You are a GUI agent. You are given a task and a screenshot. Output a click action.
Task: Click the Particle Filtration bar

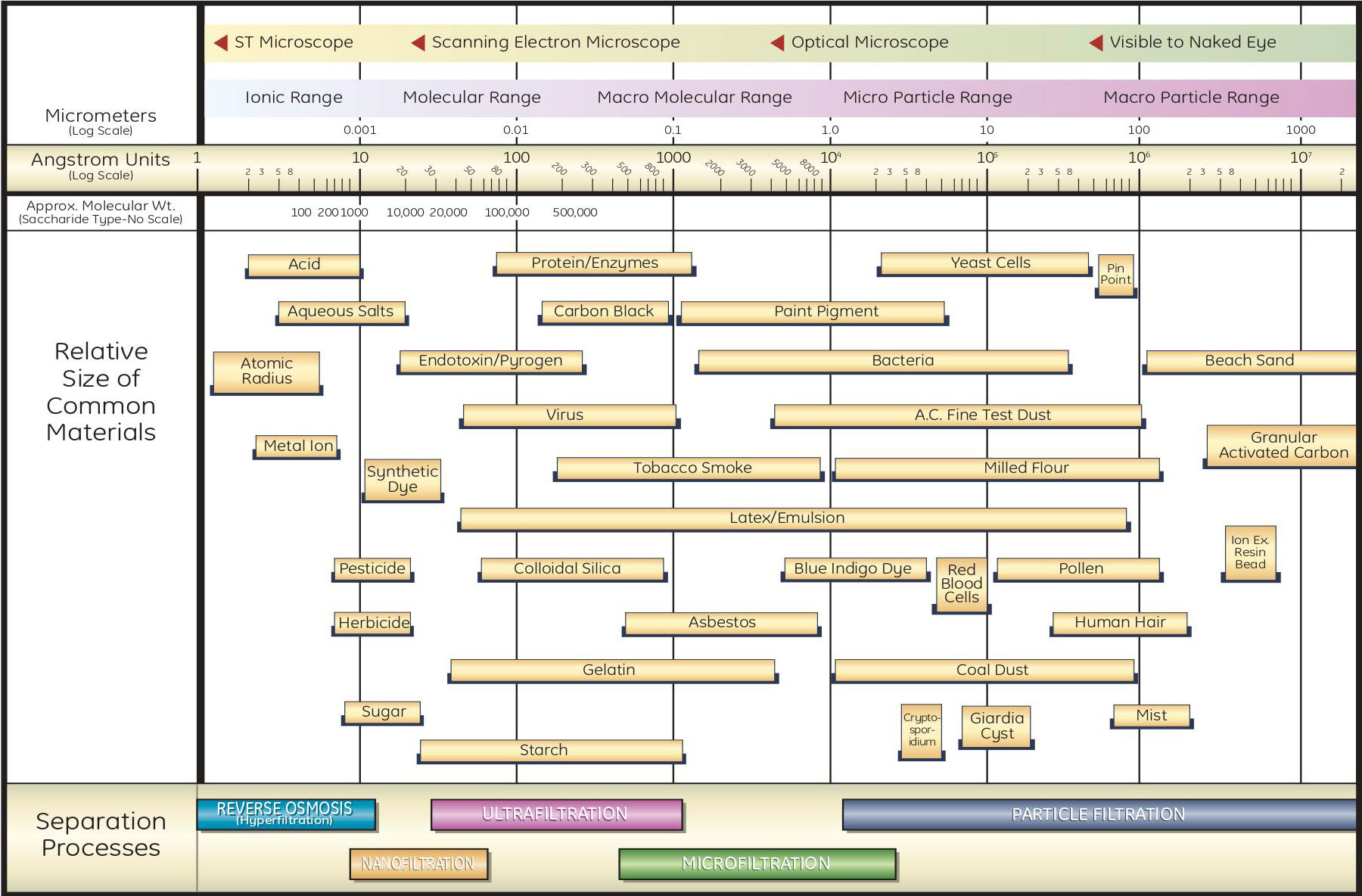1099,814
